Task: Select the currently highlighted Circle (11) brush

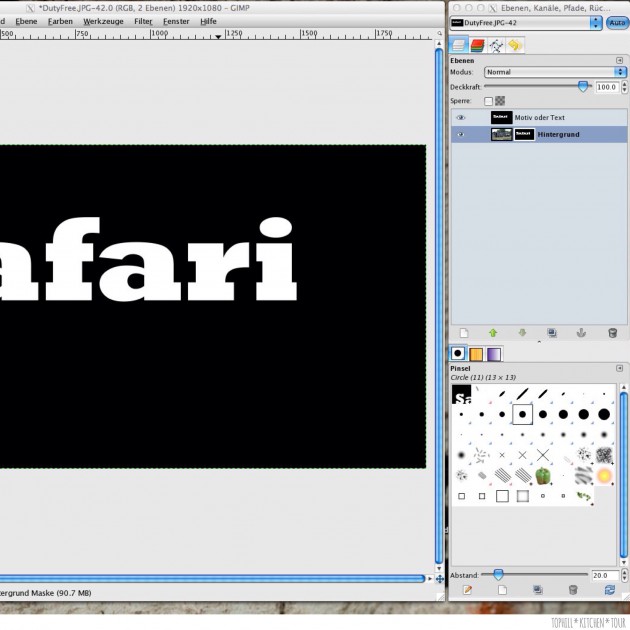Action: tap(522, 414)
